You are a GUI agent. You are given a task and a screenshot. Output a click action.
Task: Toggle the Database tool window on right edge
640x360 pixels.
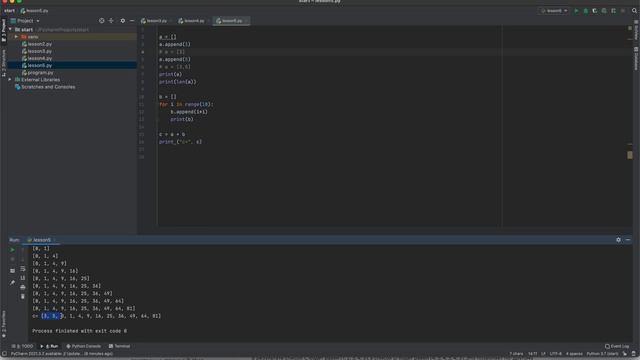tap(636, 58)
